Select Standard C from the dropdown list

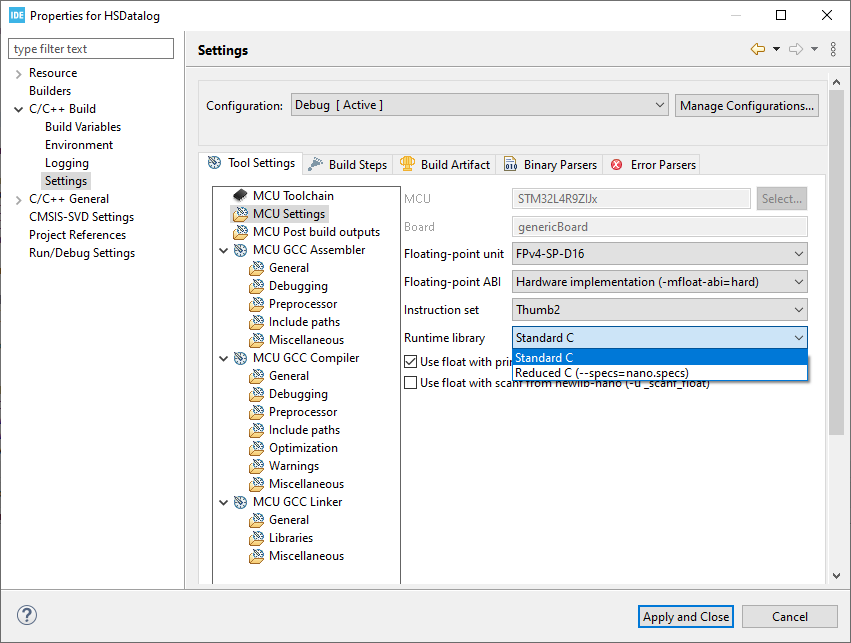point(659,358)
